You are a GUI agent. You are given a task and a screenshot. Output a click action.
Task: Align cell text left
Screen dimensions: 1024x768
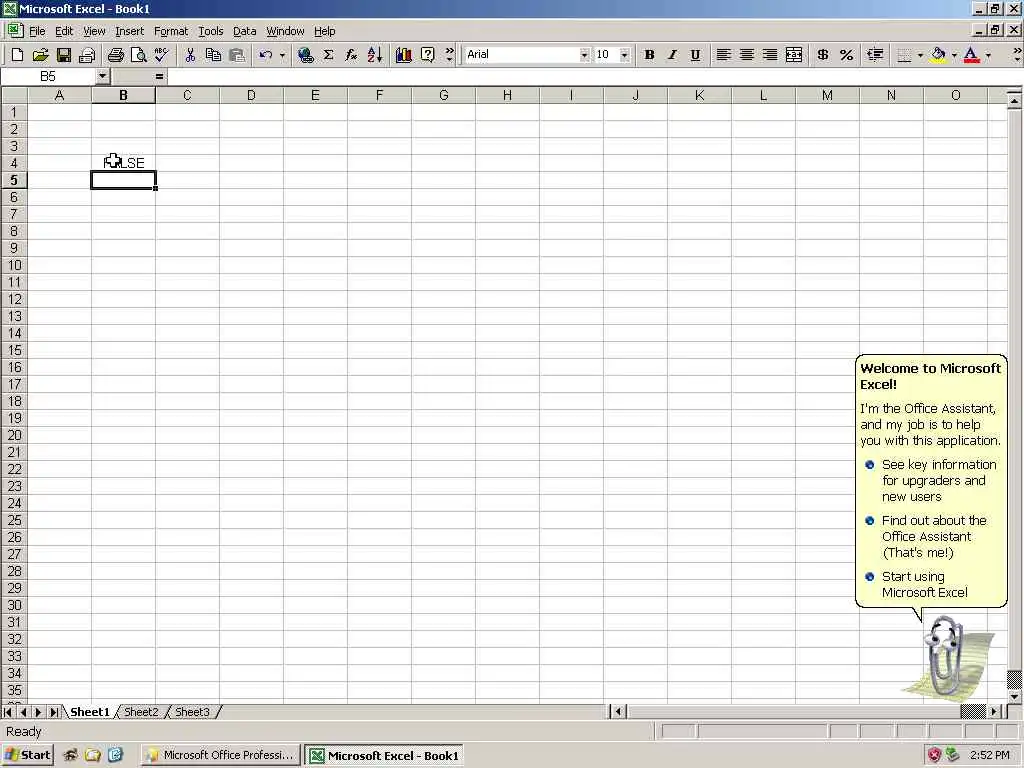724,55
